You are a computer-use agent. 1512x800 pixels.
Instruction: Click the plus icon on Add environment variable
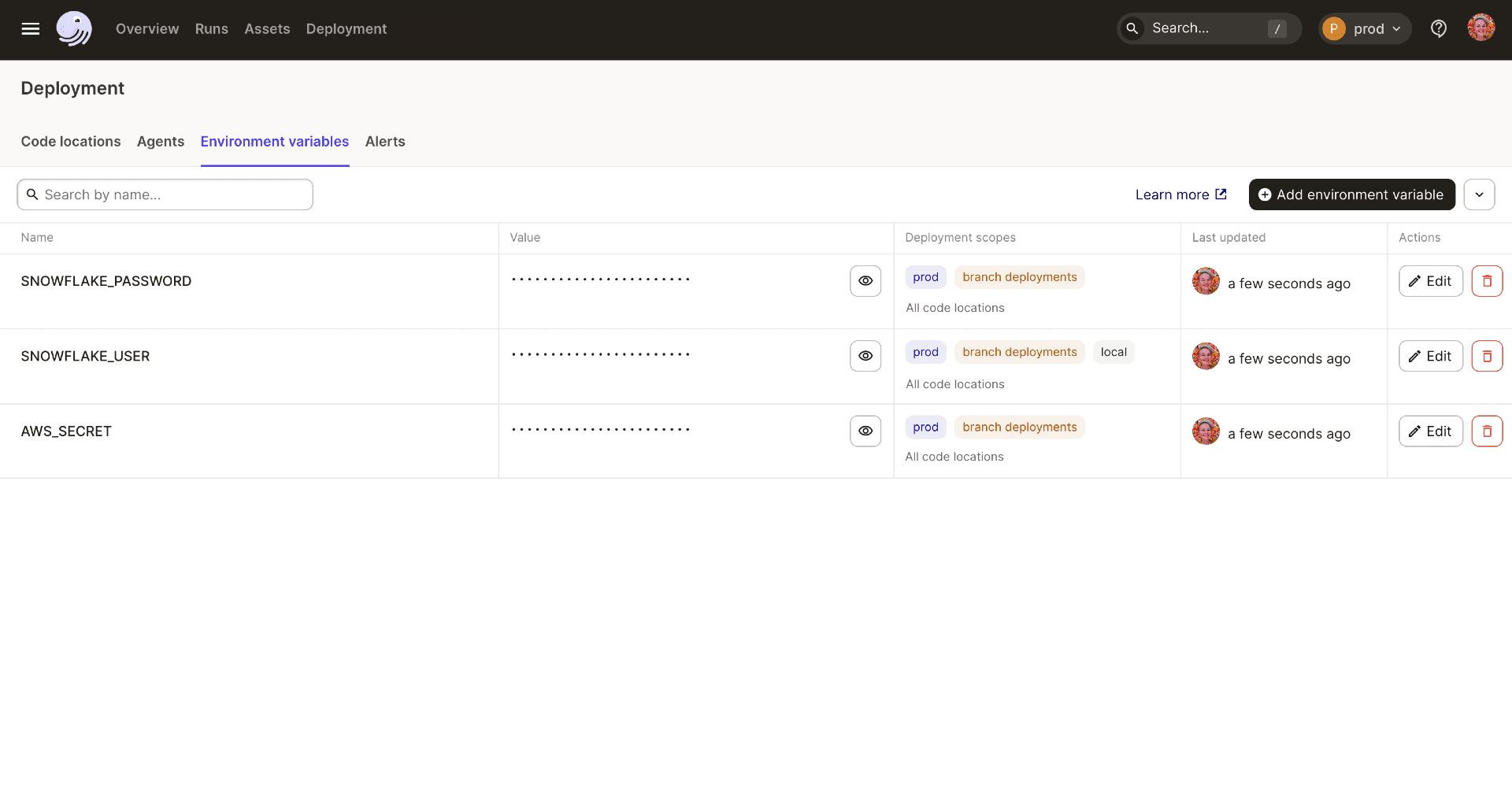click(1265, 194)
